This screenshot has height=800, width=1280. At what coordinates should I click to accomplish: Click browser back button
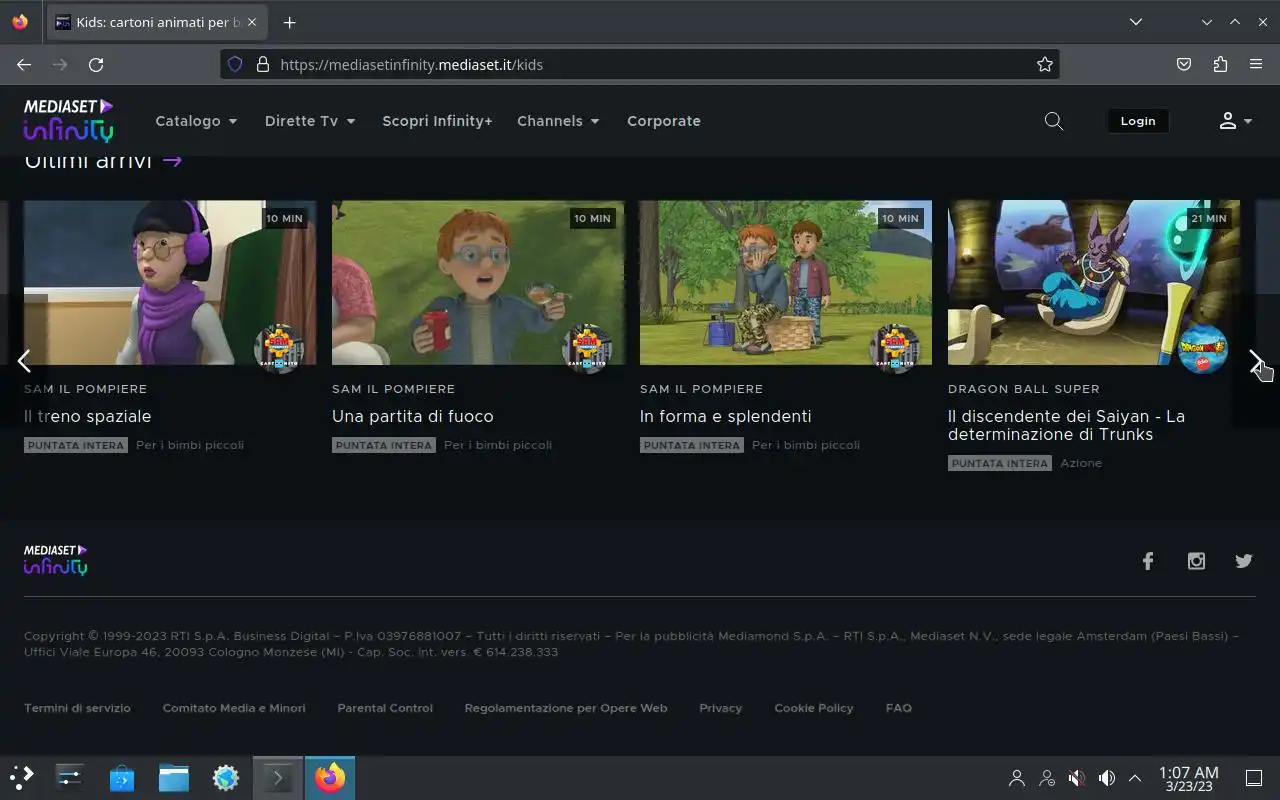click(x=24, y=64)
